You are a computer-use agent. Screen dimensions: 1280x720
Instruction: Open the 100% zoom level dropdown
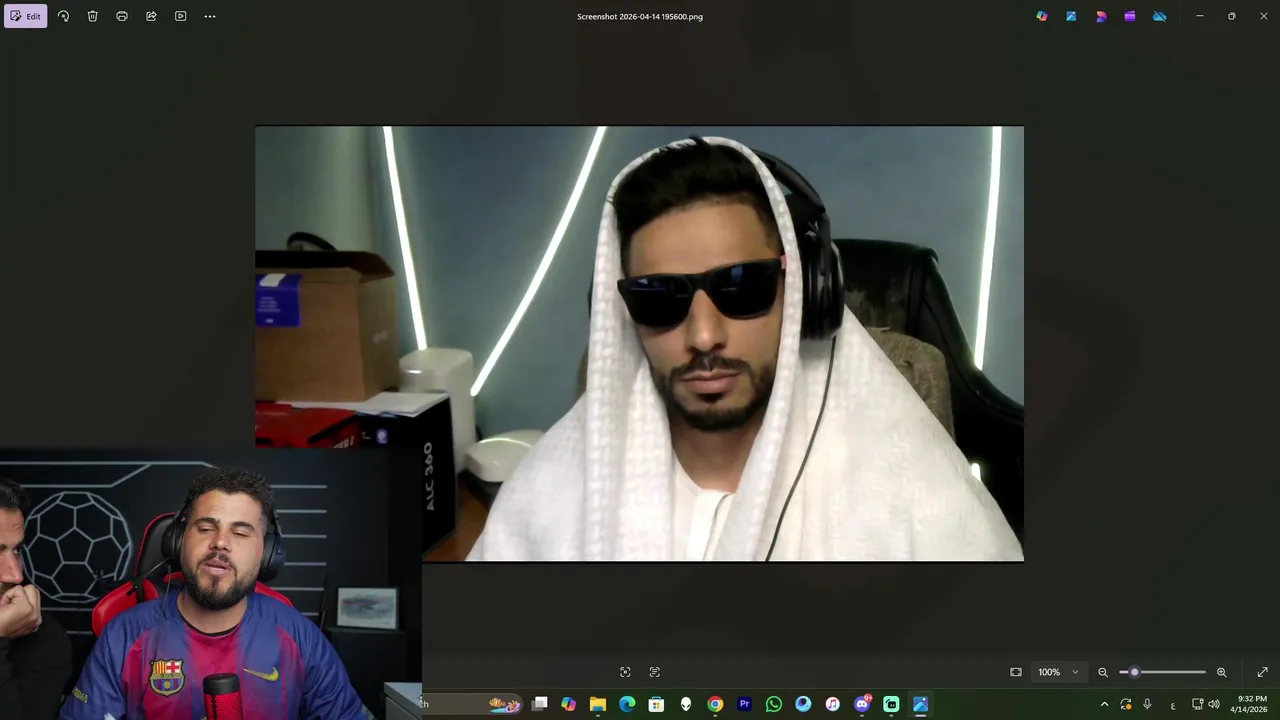click(x=1058, y=672)
